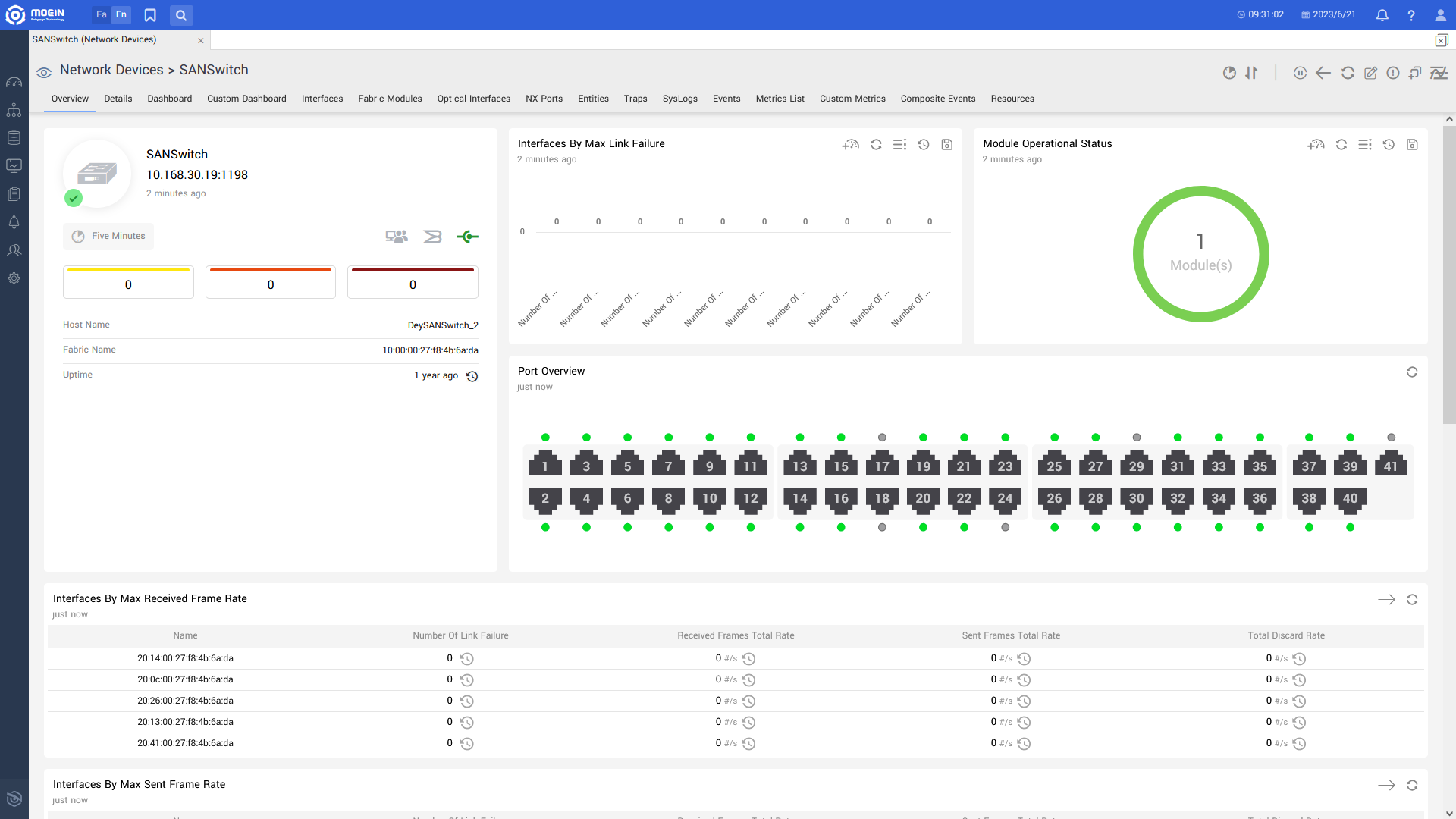Open uptime history clock icon
Screen dimensions: 1456x819
tap(472, 376)
